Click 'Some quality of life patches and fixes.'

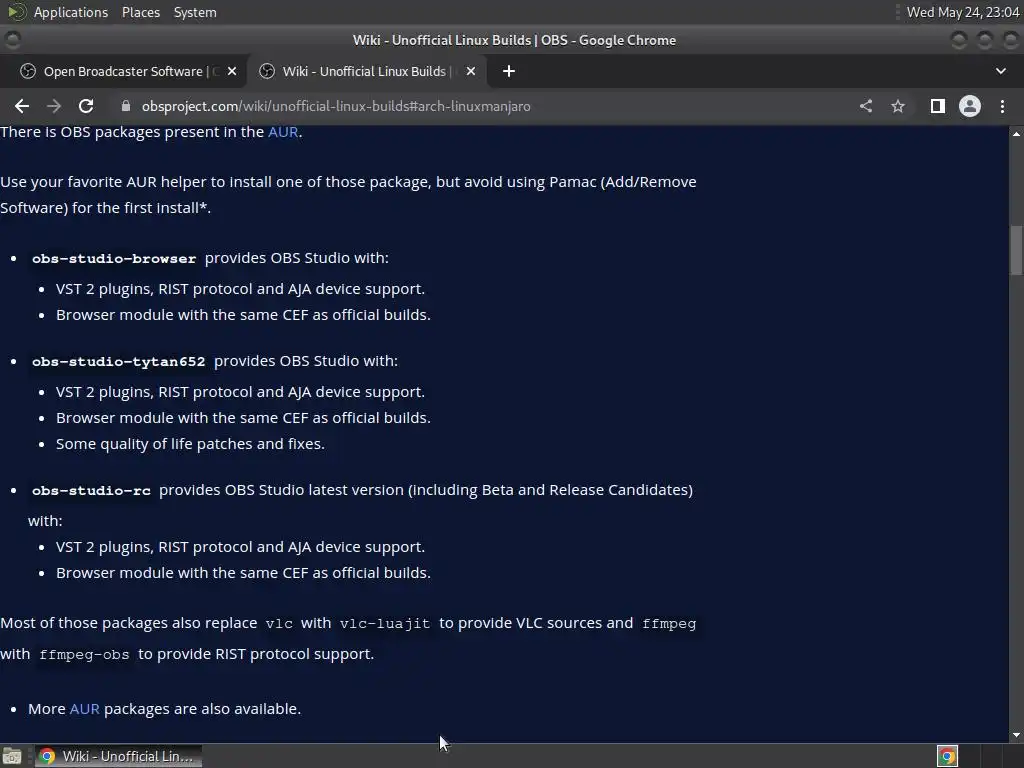tap(190, 444)
